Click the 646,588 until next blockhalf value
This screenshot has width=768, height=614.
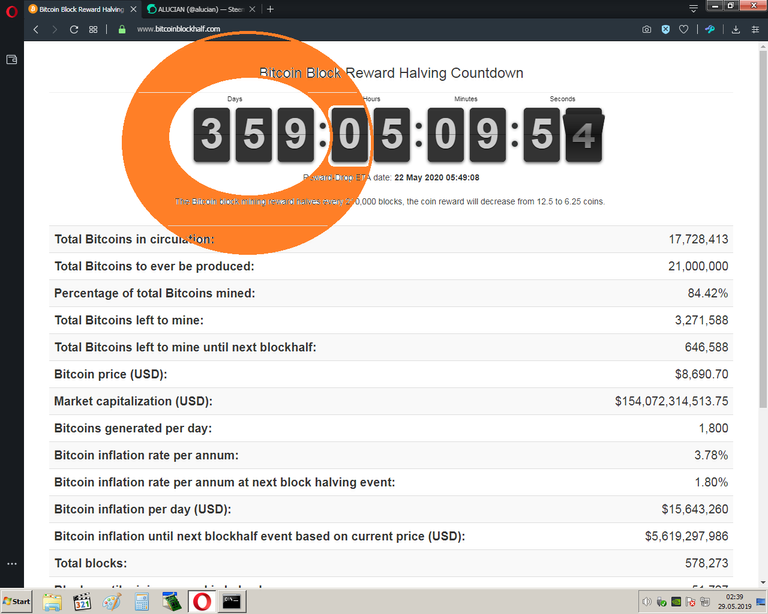point(706,347)
